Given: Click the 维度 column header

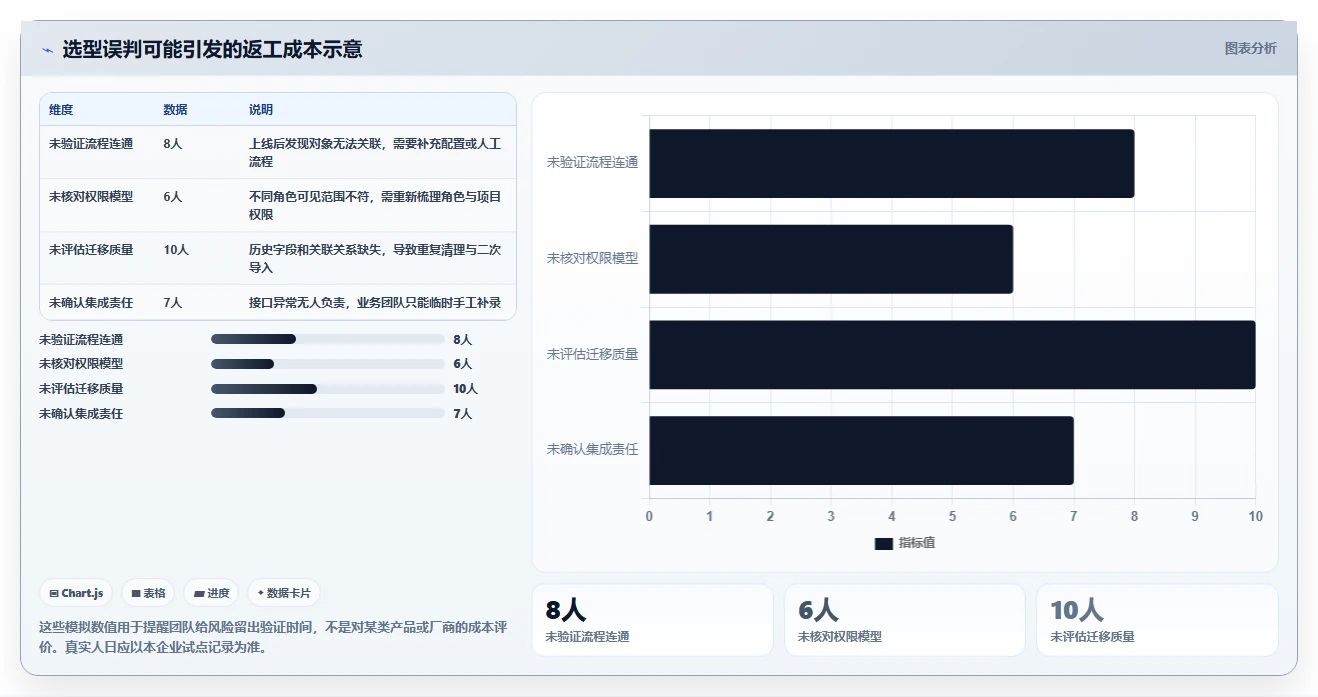Looking at the screenshot, I should [61, 110].
